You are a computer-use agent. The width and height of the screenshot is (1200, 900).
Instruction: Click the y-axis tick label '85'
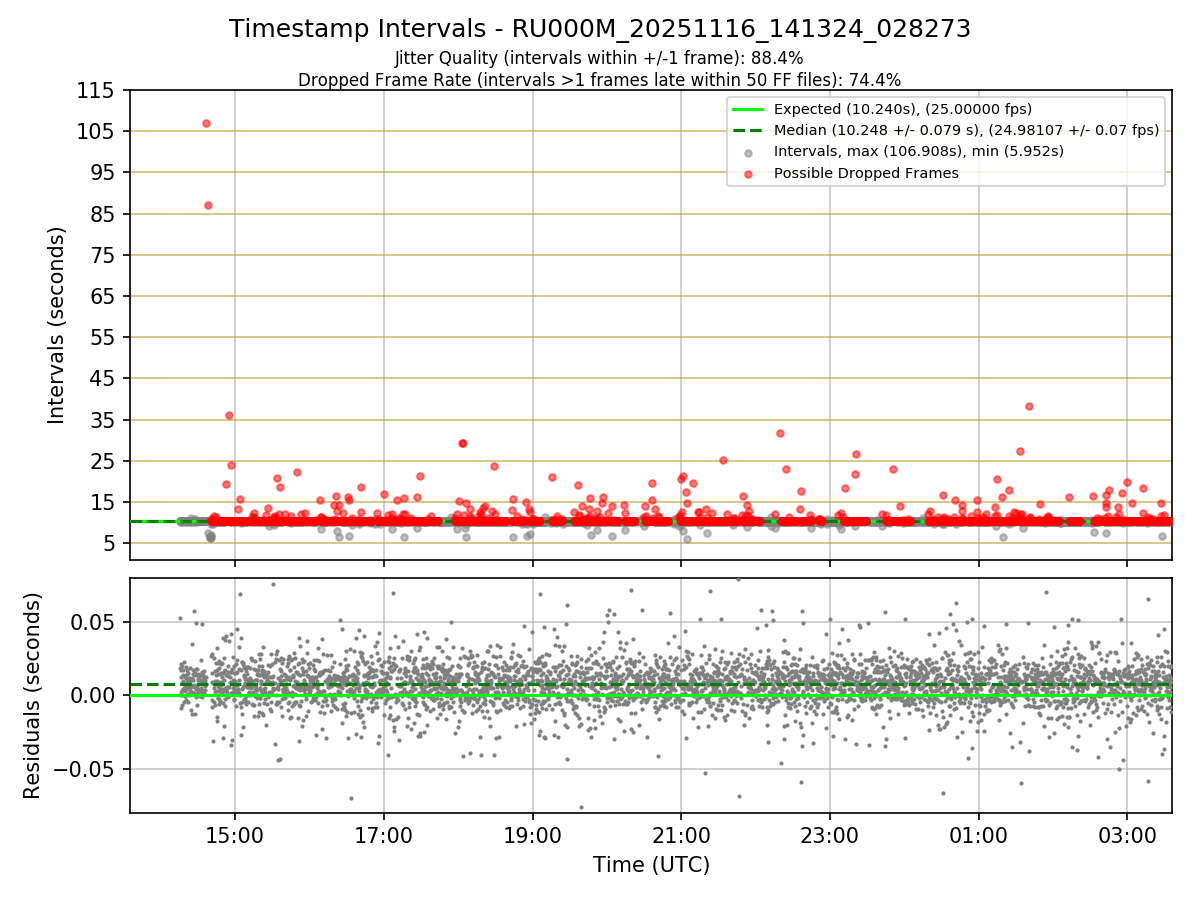(x=102, y=215)
